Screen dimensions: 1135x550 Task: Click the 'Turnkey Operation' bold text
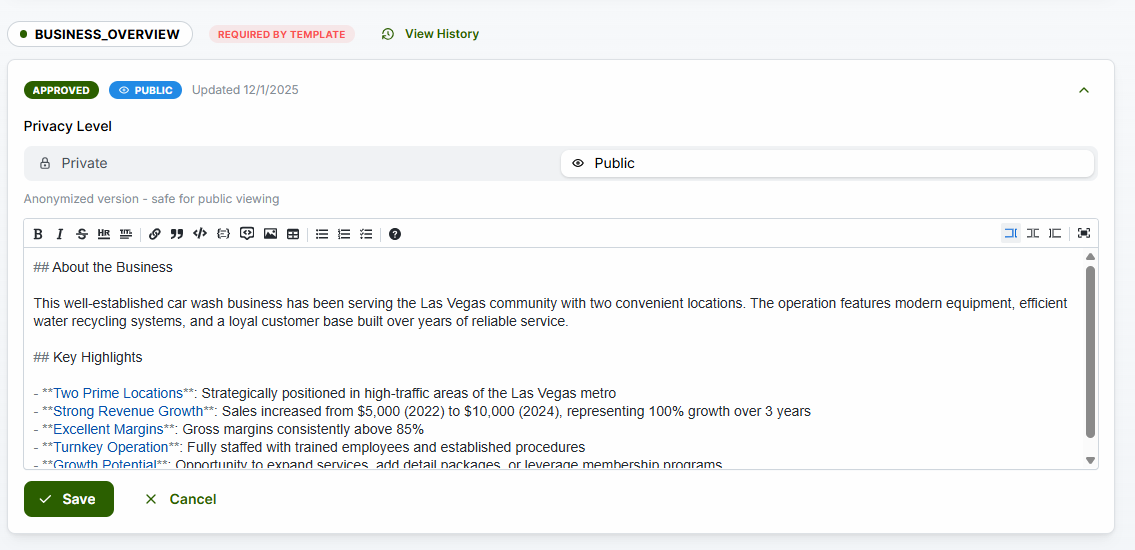(111, 447)
